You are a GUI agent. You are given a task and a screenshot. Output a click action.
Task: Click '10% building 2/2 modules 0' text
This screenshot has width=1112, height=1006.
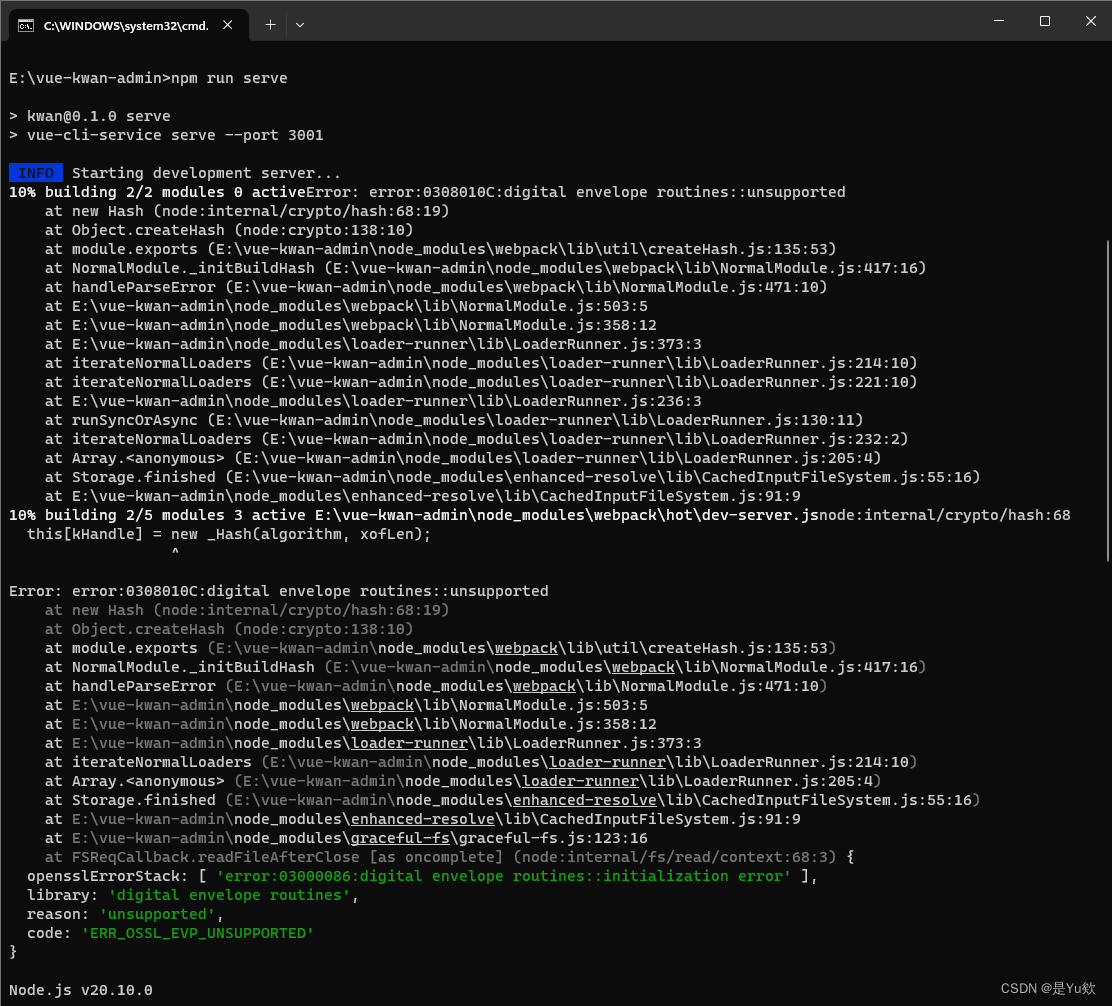tap(126, 192)
